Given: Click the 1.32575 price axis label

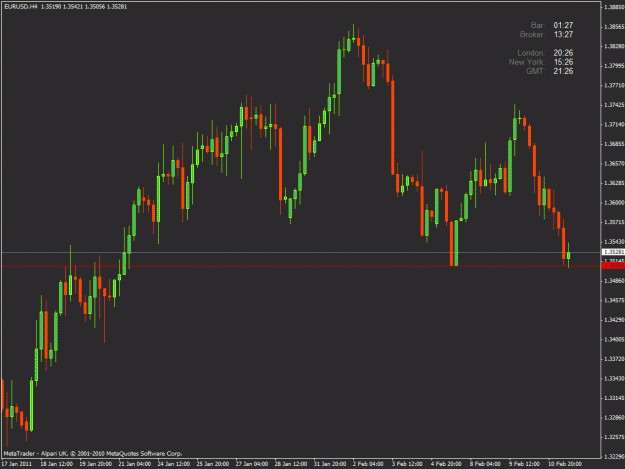Looking at the screenshot, I should (614, 437).
